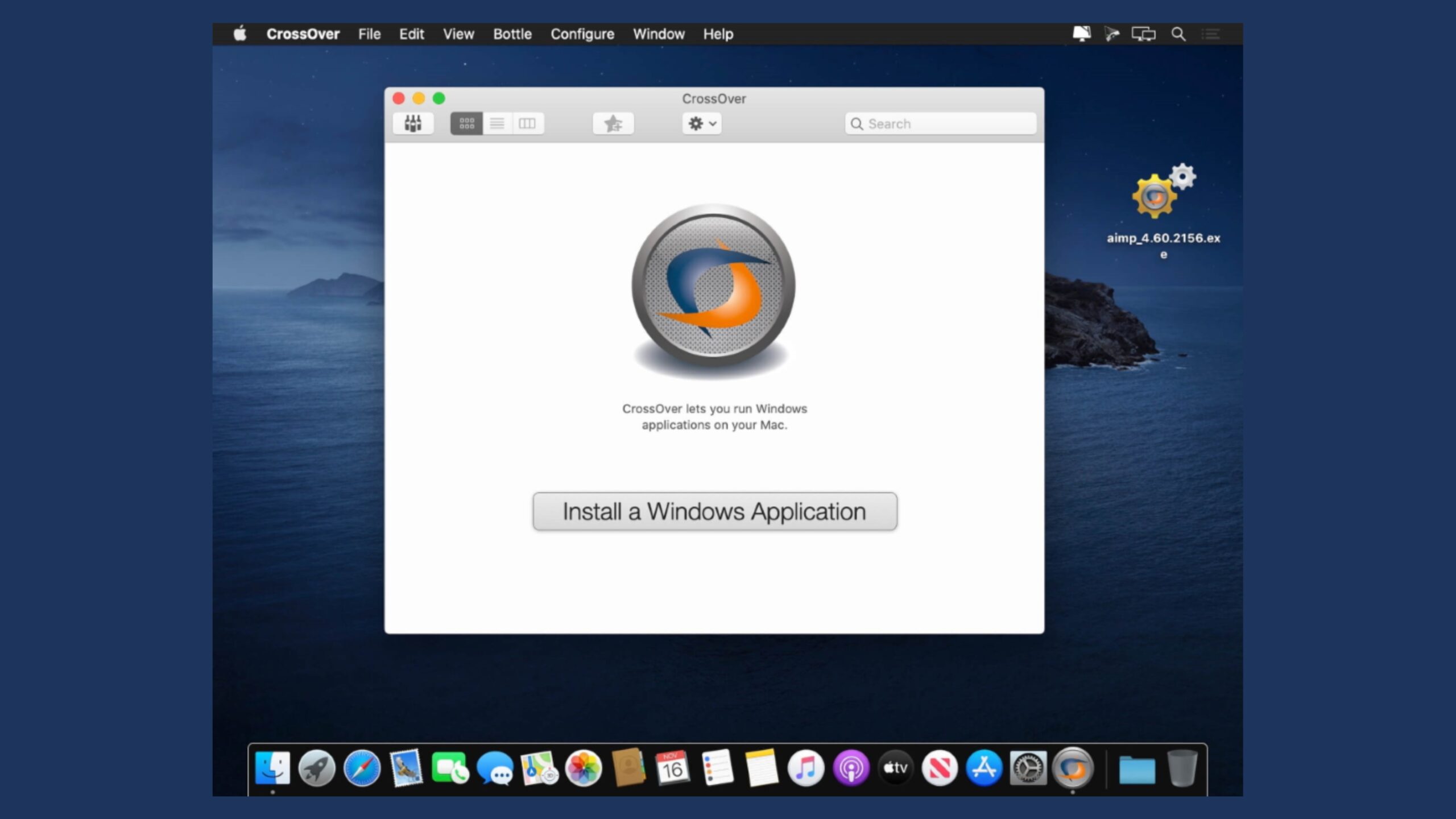Open the Window menu

(659, 34)
